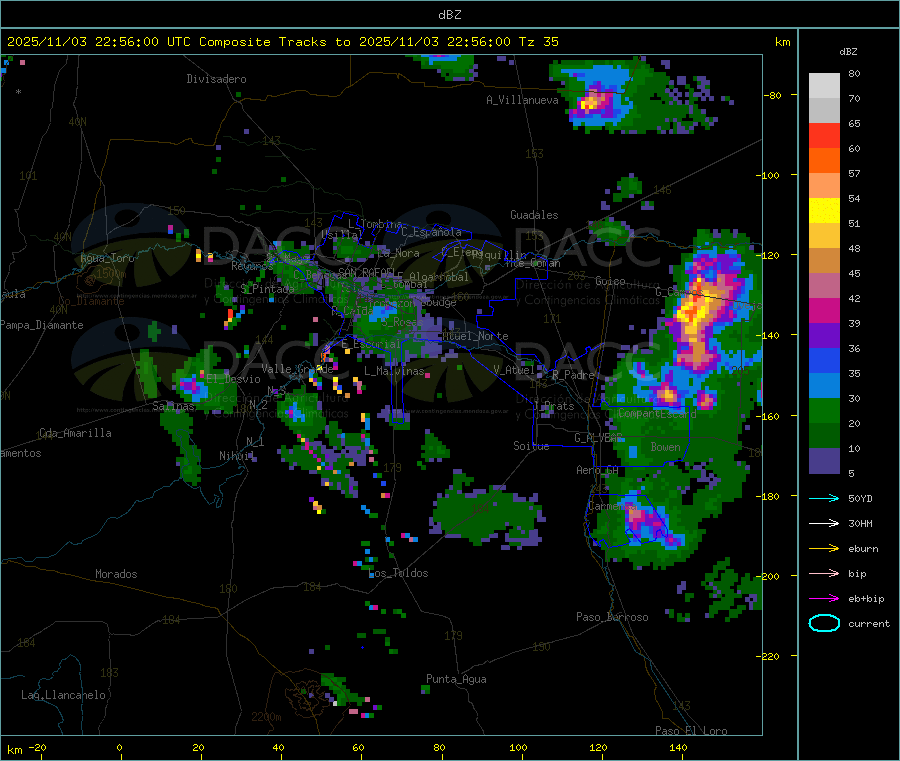
Task: Click the 'Guadales' map label
Action: click(534, 215)
